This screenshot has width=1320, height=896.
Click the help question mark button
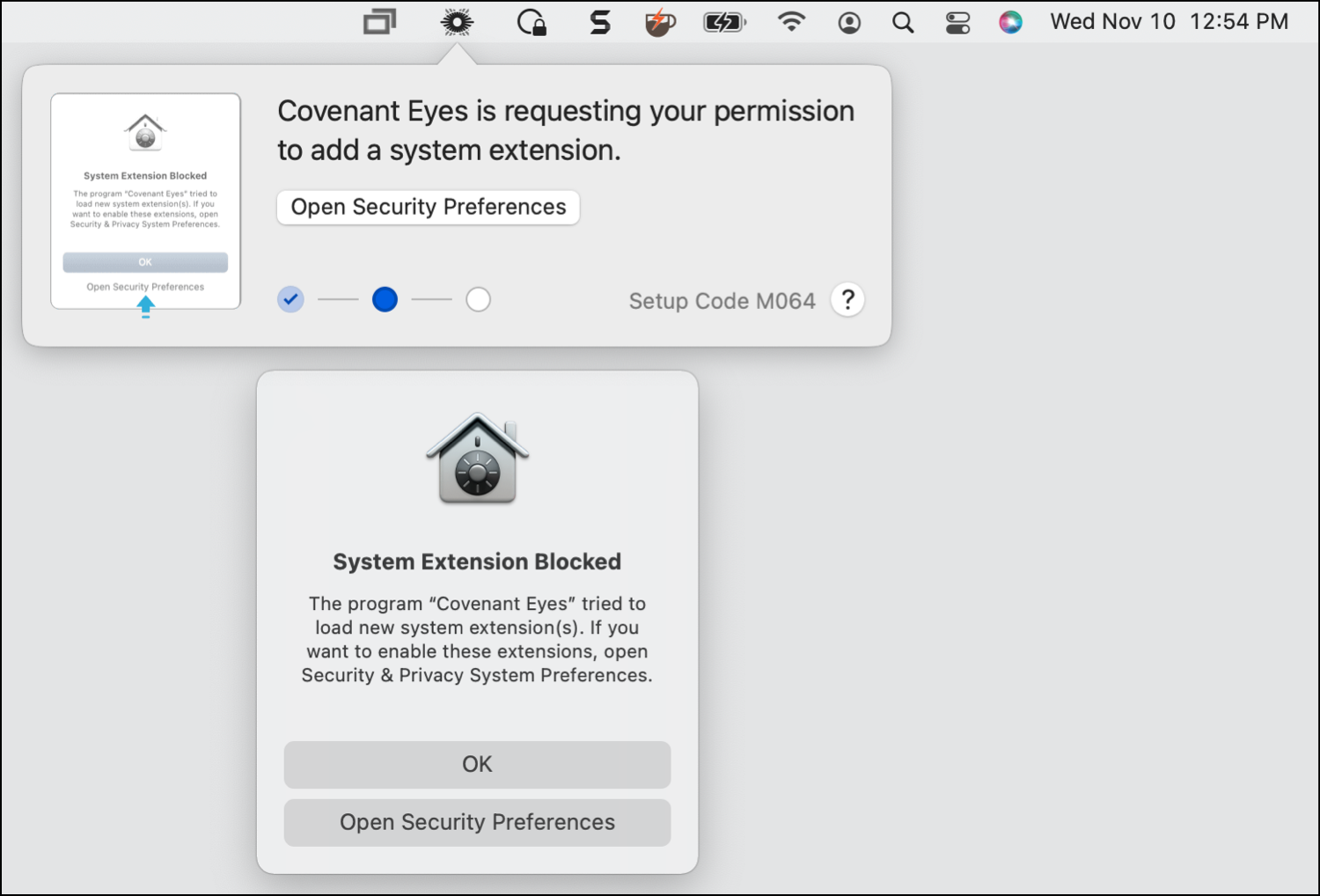point(847,300)
